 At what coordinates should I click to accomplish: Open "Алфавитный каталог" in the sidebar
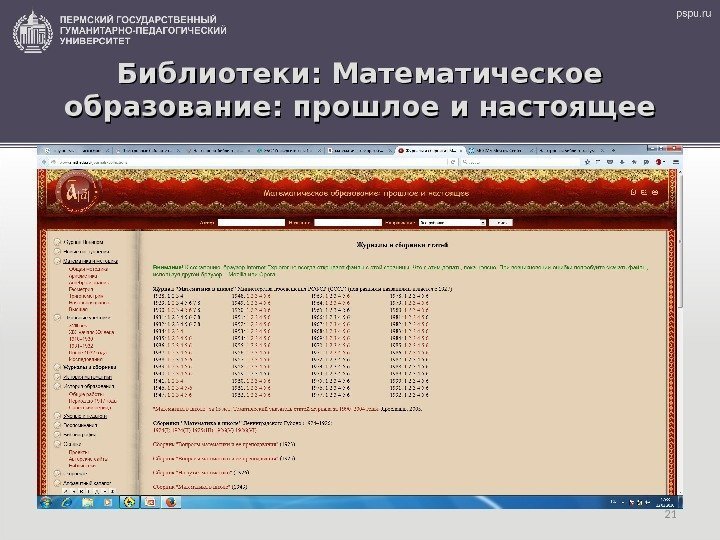pyautogui.click(x=87, y=483)
